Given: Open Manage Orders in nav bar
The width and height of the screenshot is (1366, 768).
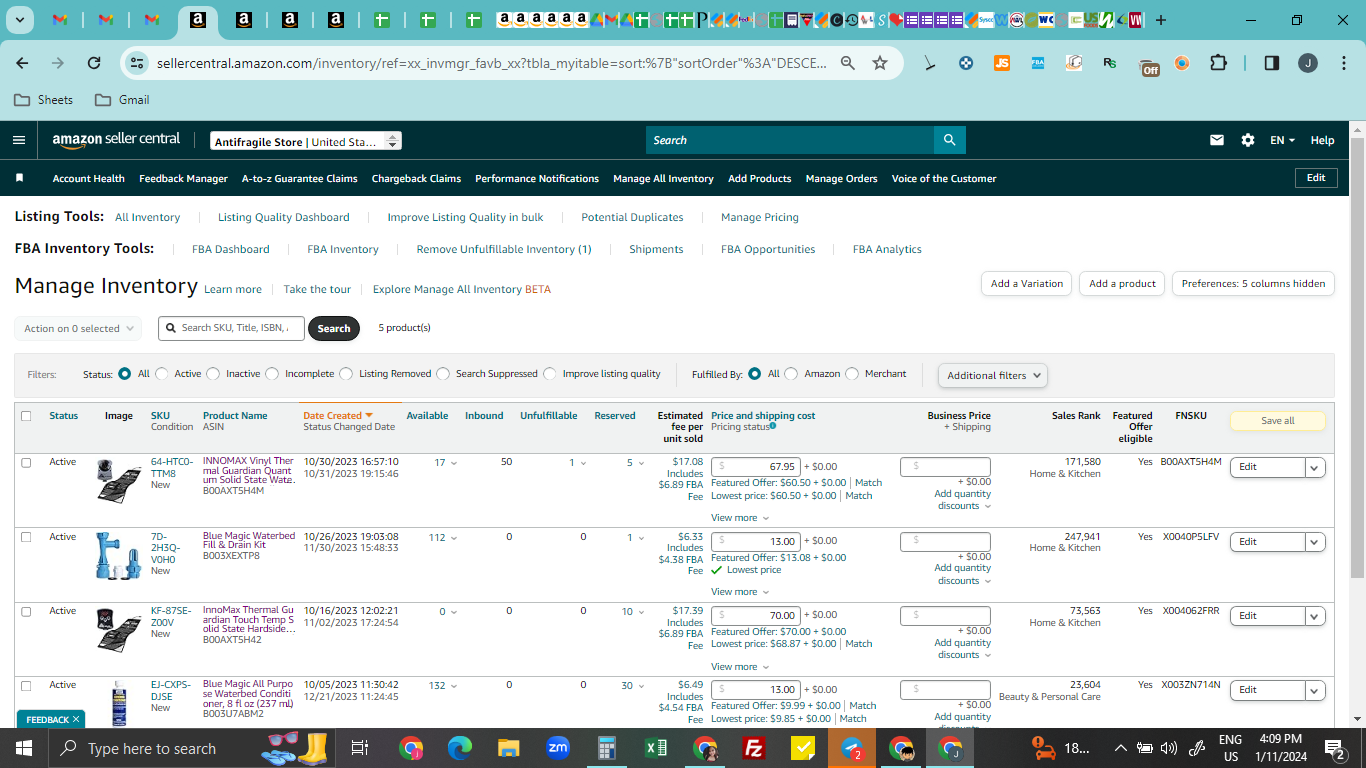Looking at the screenshot, I should tap(841, 178).
